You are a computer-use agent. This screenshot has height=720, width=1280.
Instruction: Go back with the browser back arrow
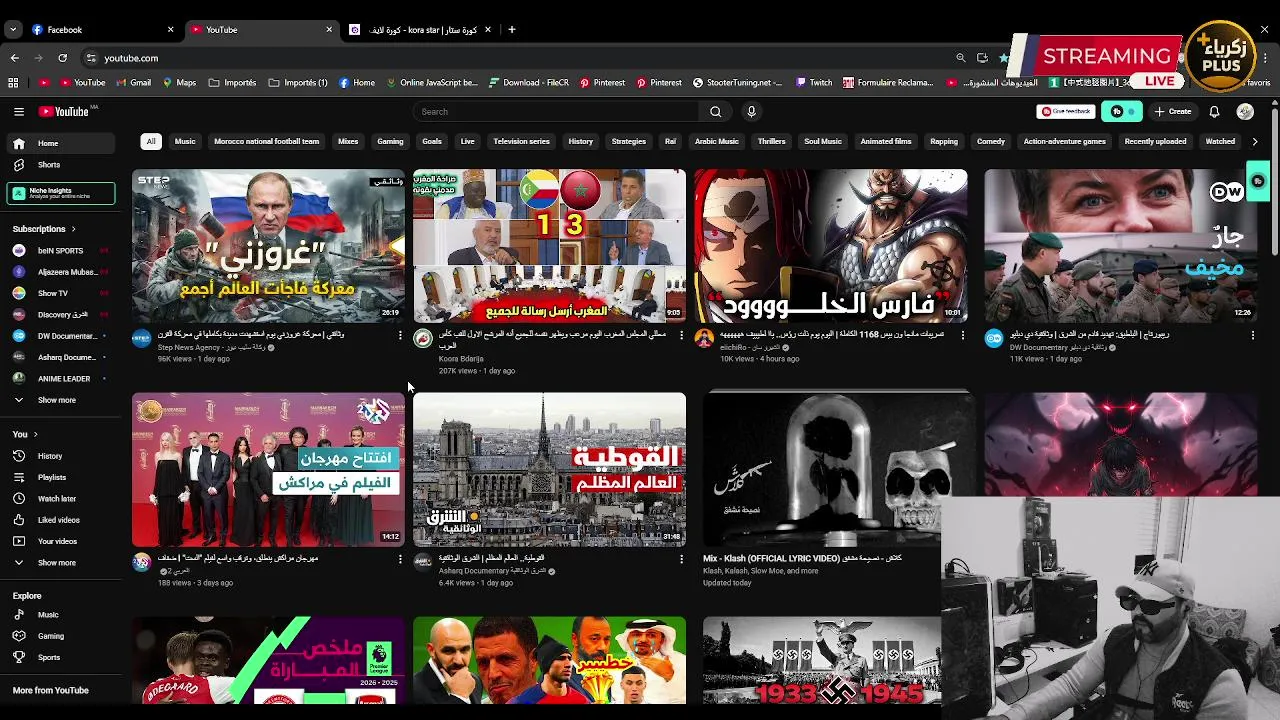pos(14,58)
